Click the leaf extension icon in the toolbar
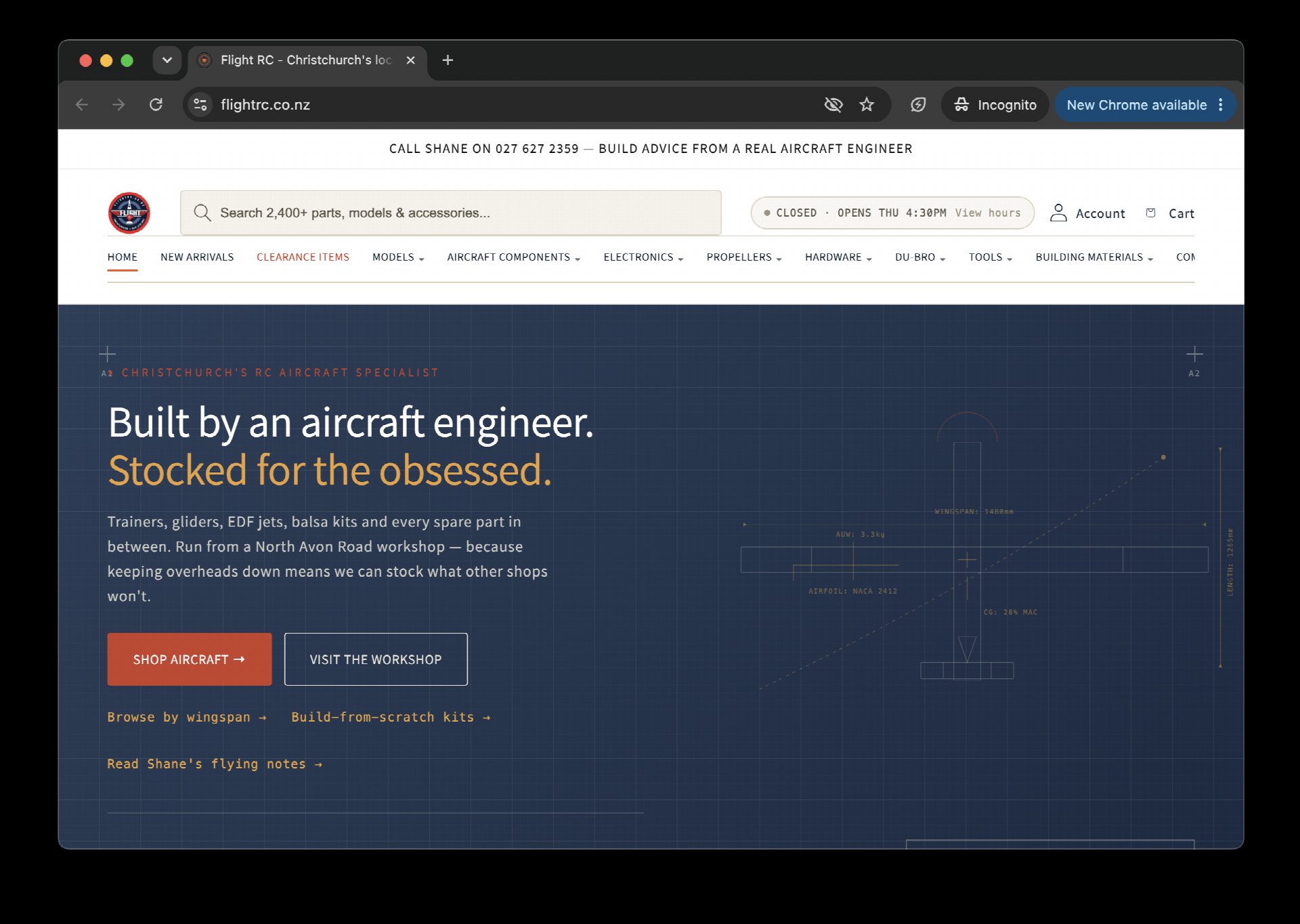 pyautogui.click(x=918, y=105)
